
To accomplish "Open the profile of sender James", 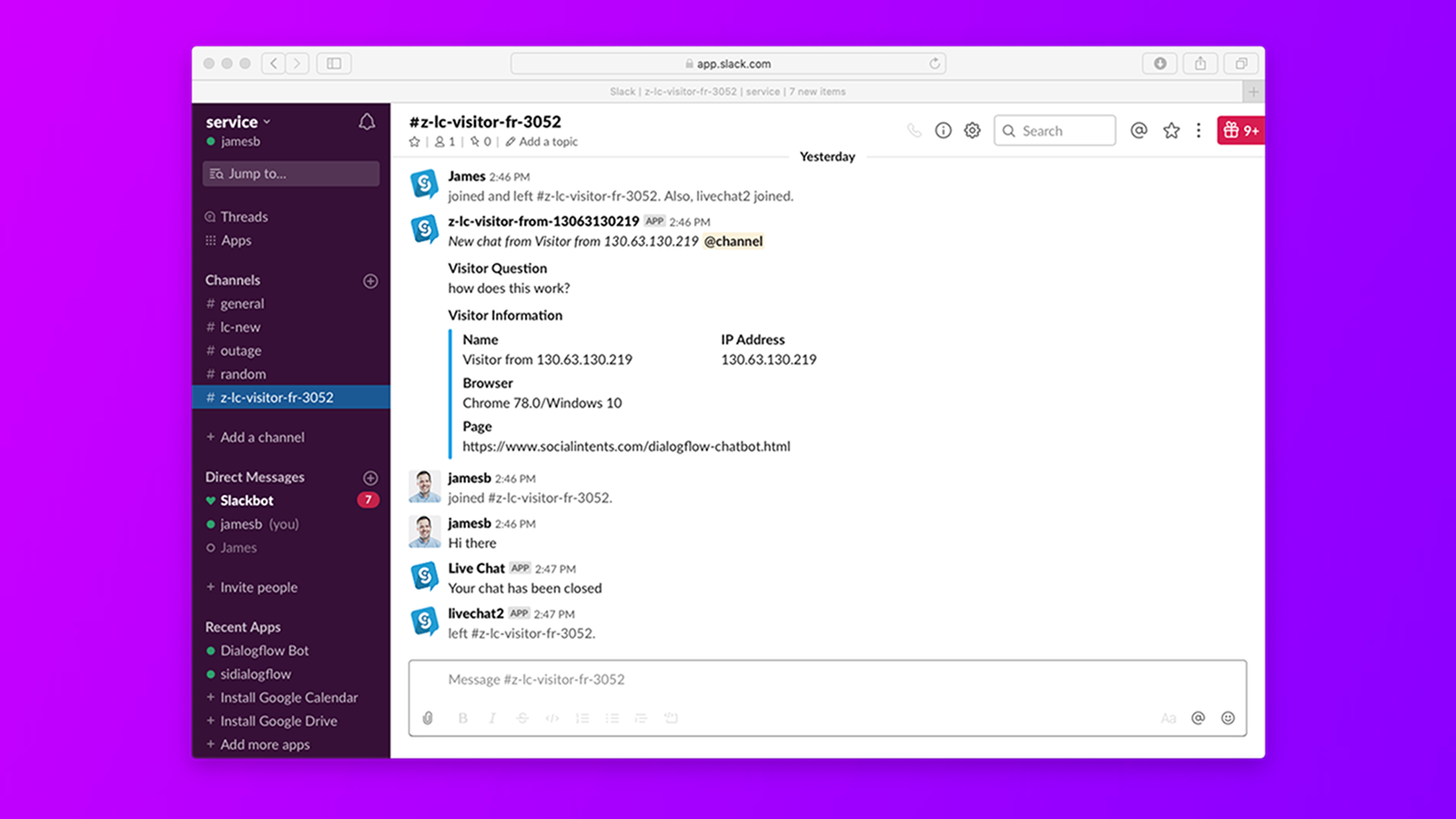I will pyautogui.click(x=467, y=177).
